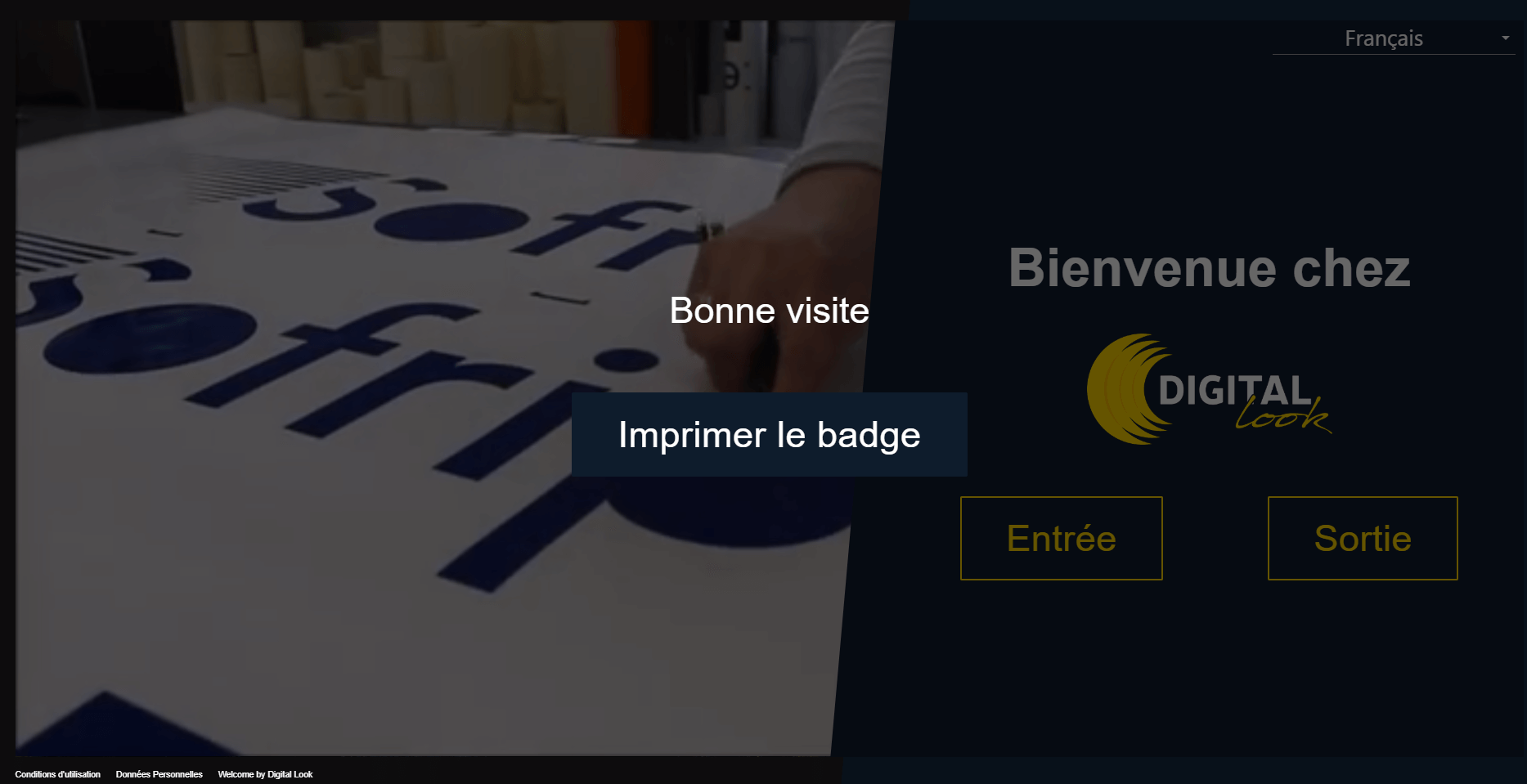Click the Bonne visite message
The image size is (1527, 784).
(769, 311)
